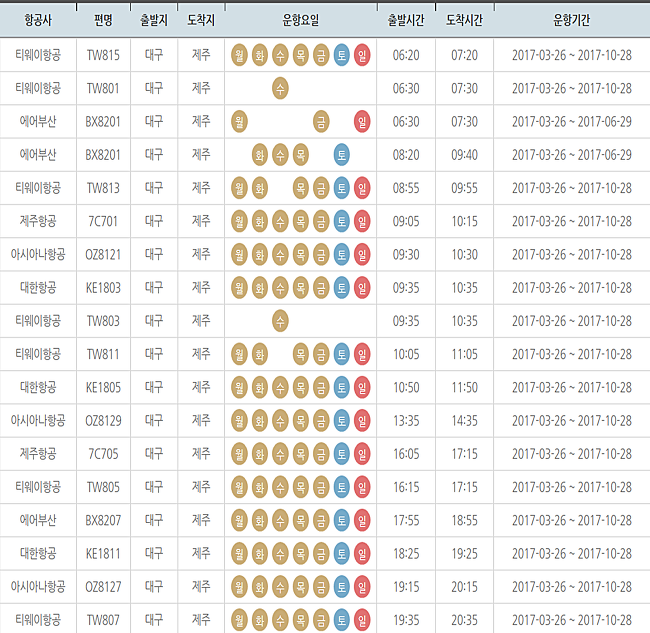
Task: Click the 토 day icon in the 08:20 BX8201 row
Action: coord(342,155)
